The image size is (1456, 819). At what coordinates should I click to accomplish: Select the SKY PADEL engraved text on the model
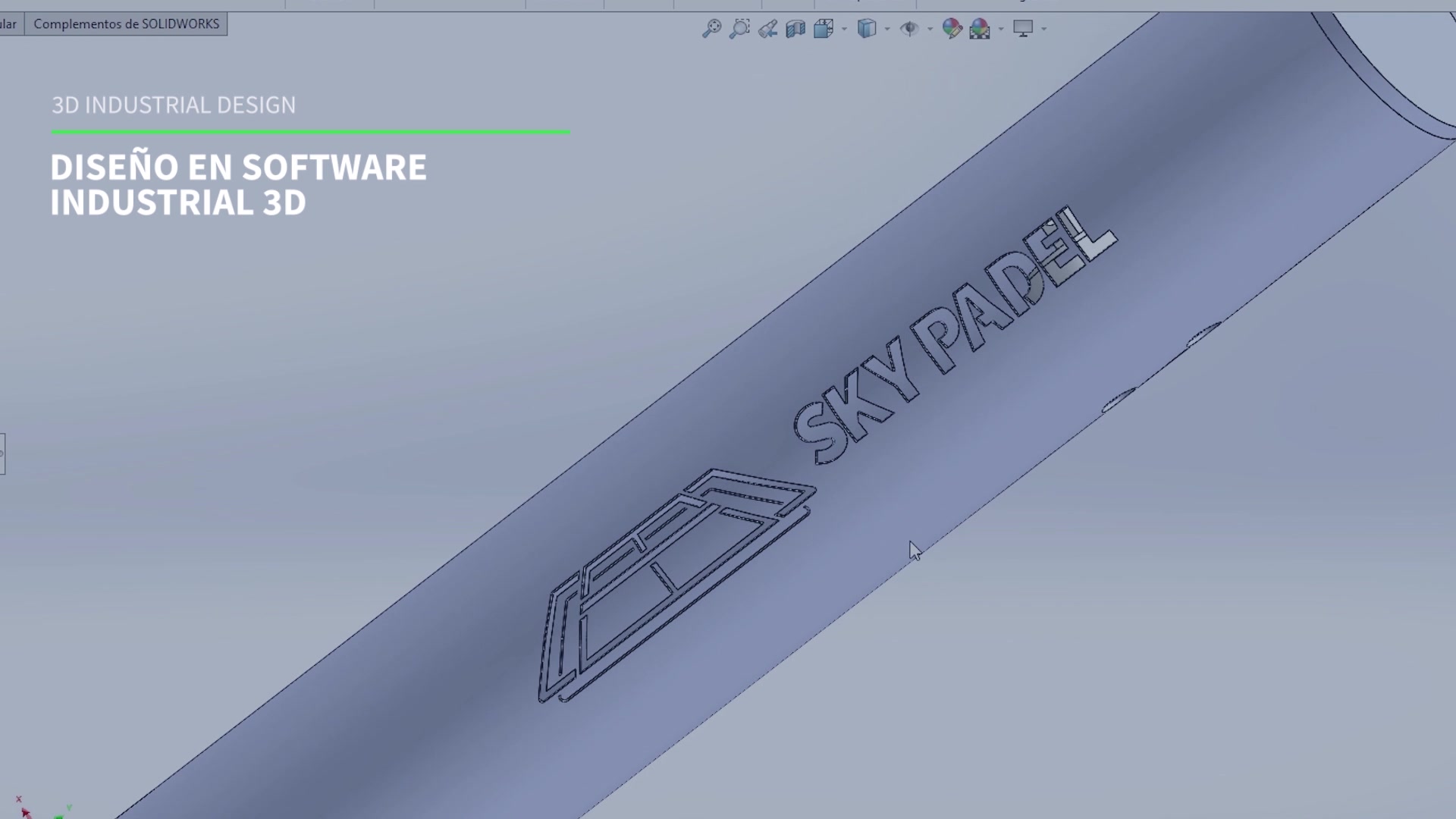[955, 334]
